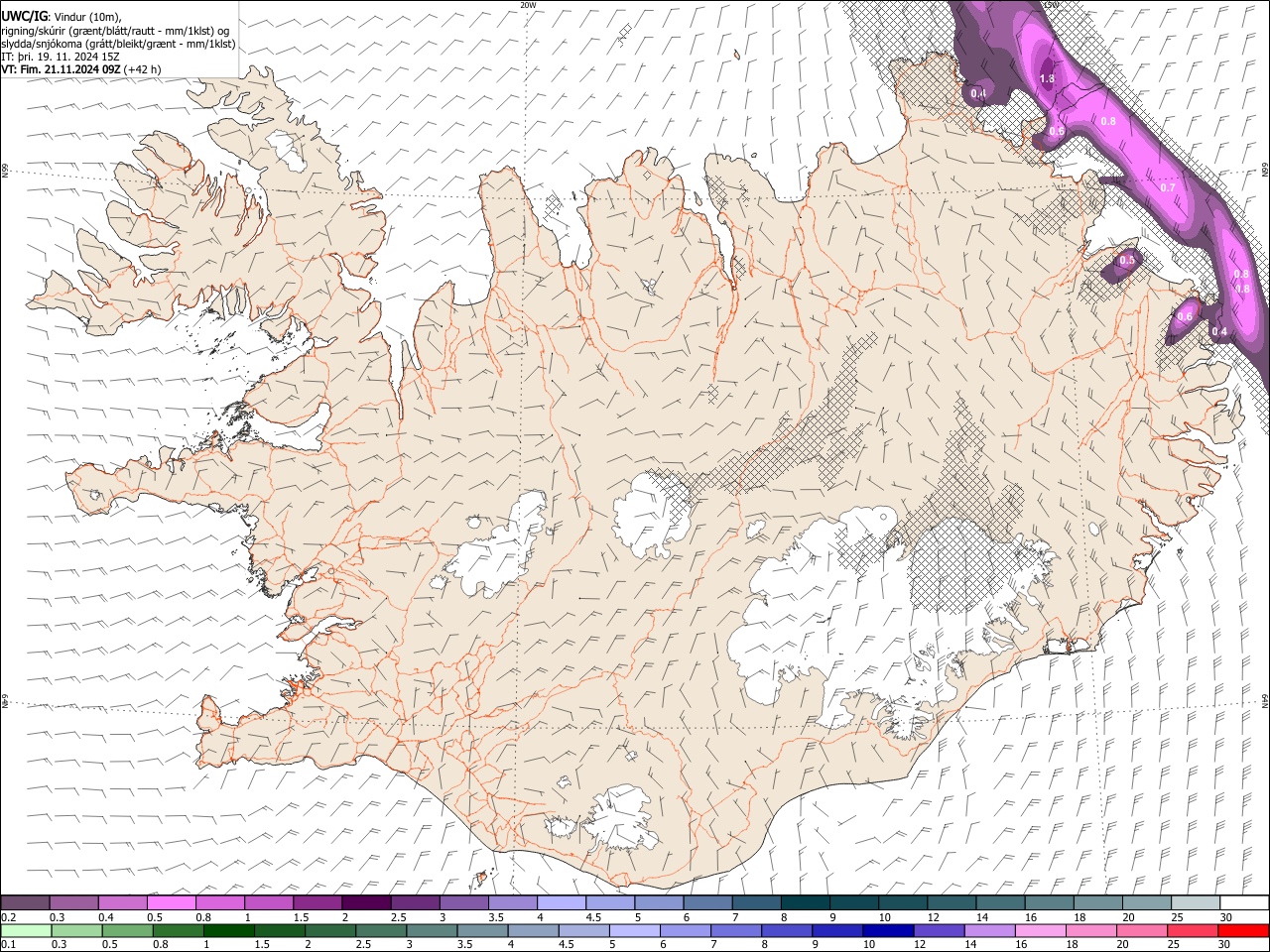Select upper legend swatch between 0.2 and 0.3

coord(25,903)
